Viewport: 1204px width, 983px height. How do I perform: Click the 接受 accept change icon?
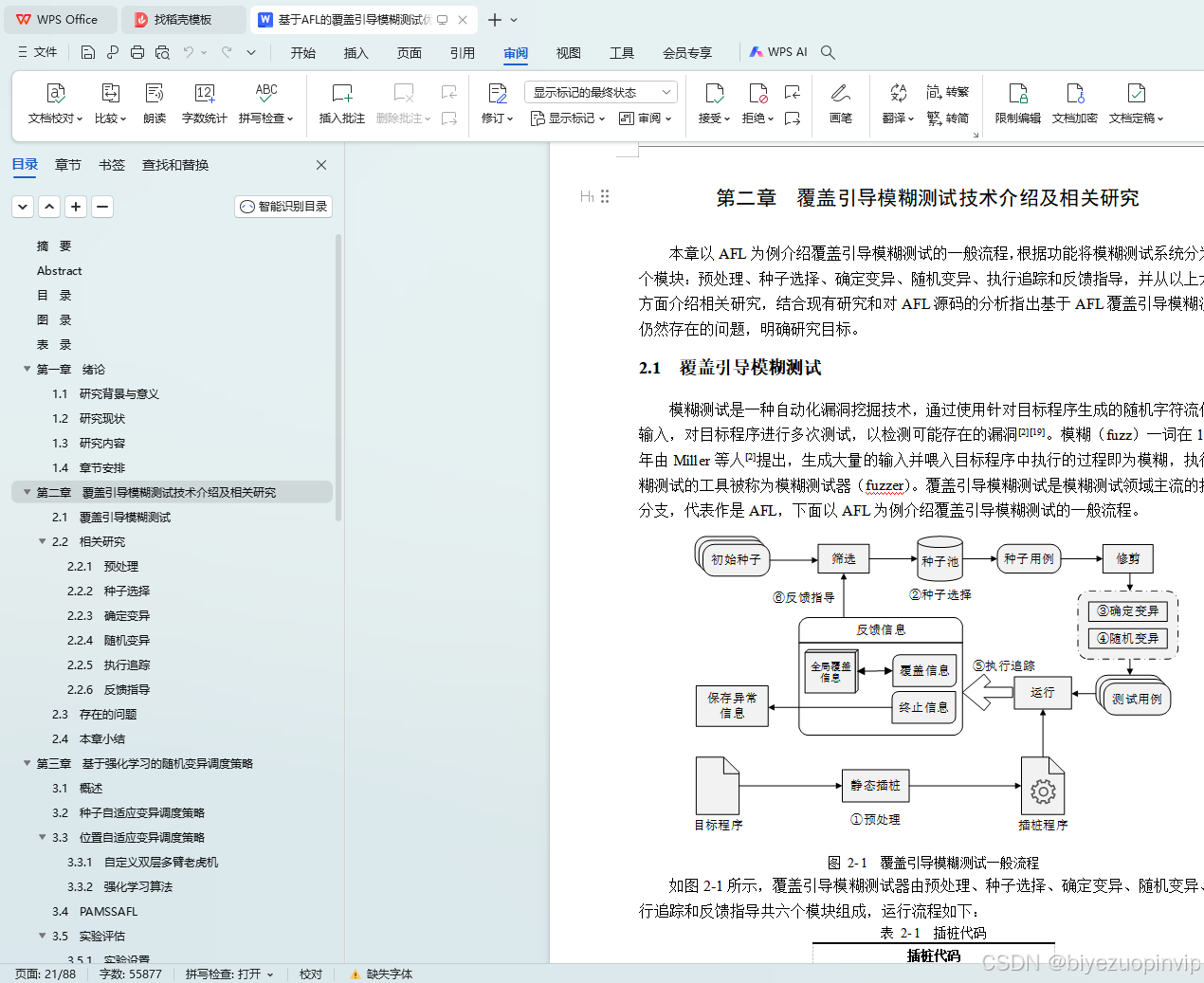[x=714, y=93]
